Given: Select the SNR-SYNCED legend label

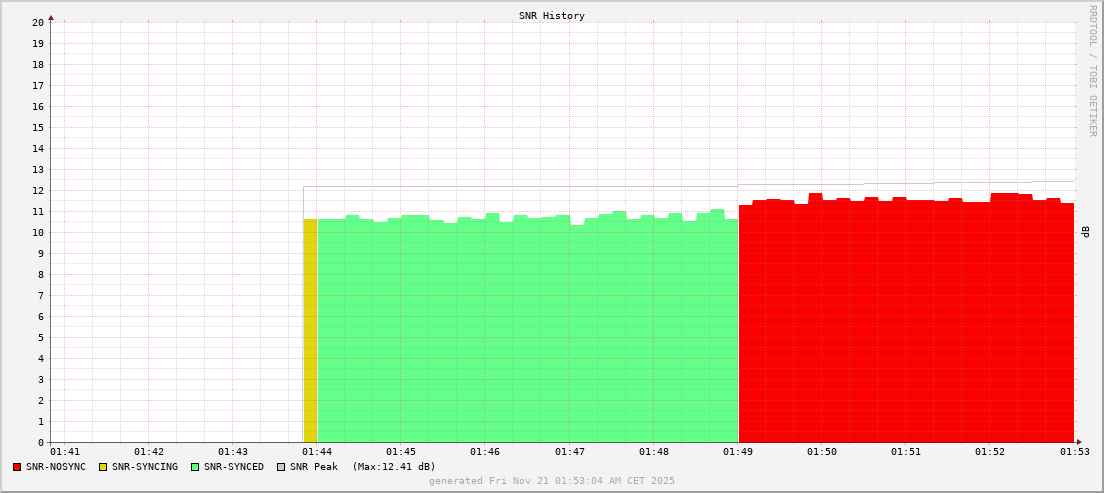Looking at the screenshot, I should click(x=233, y=467).
